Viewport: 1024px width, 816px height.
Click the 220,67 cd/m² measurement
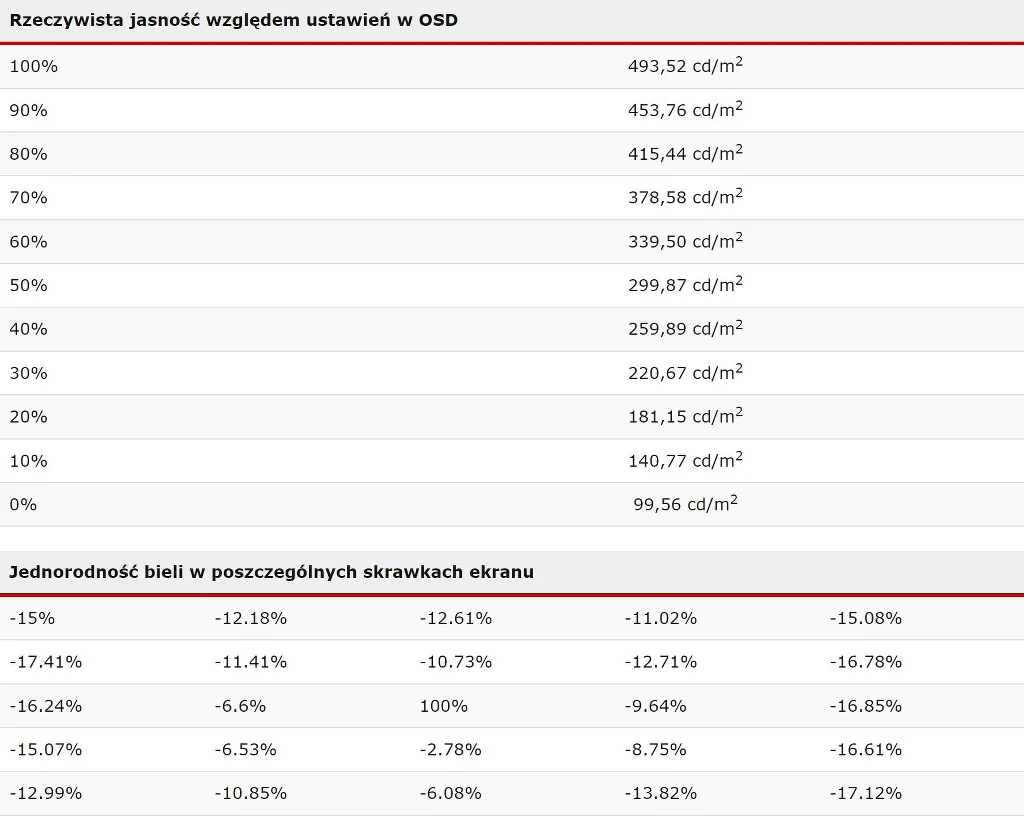685,373
